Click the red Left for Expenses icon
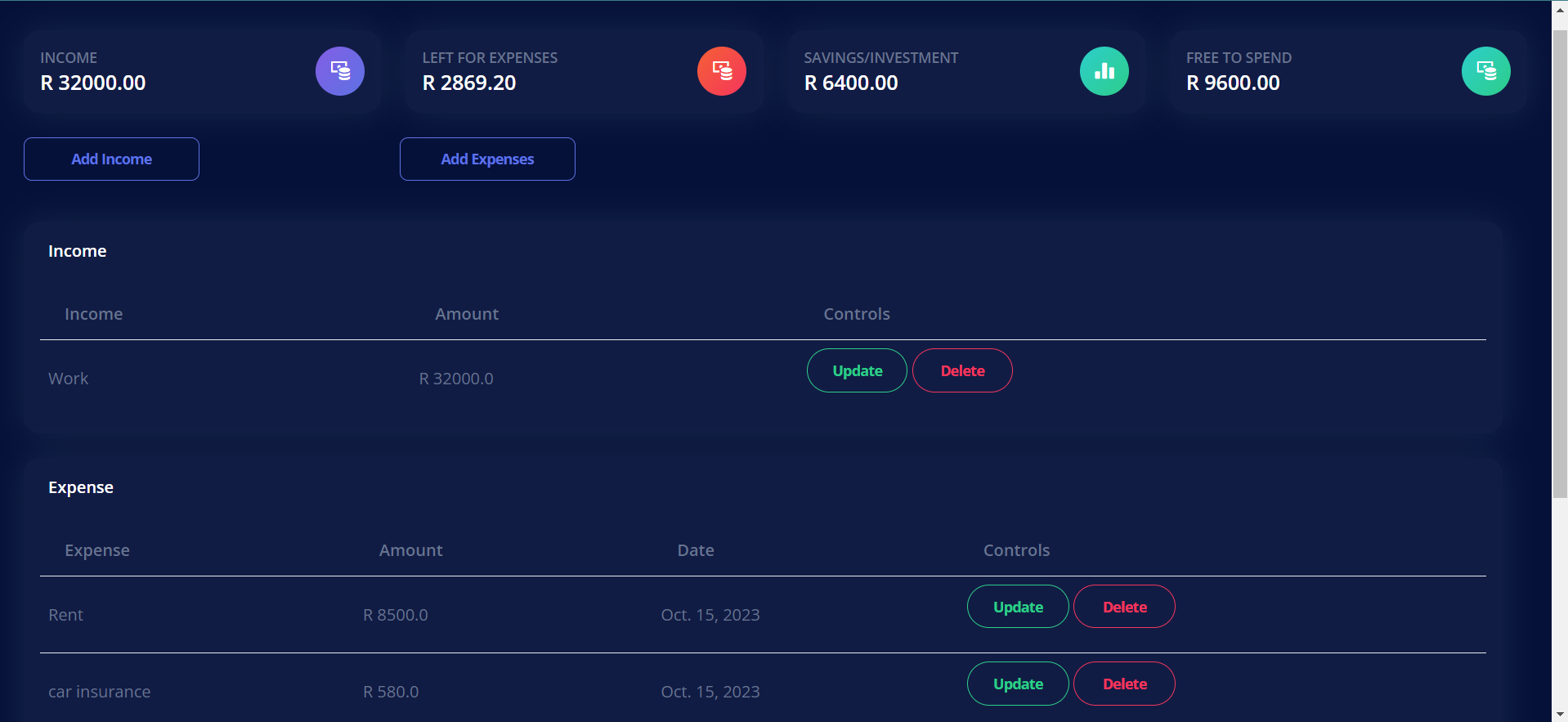The width and height of the screenshot is (1568, 722). pos(722,71)
